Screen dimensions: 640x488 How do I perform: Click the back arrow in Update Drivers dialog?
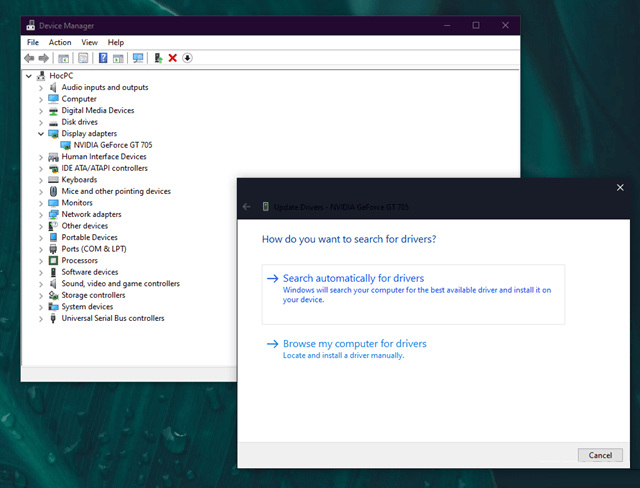(x=247, y=207)
